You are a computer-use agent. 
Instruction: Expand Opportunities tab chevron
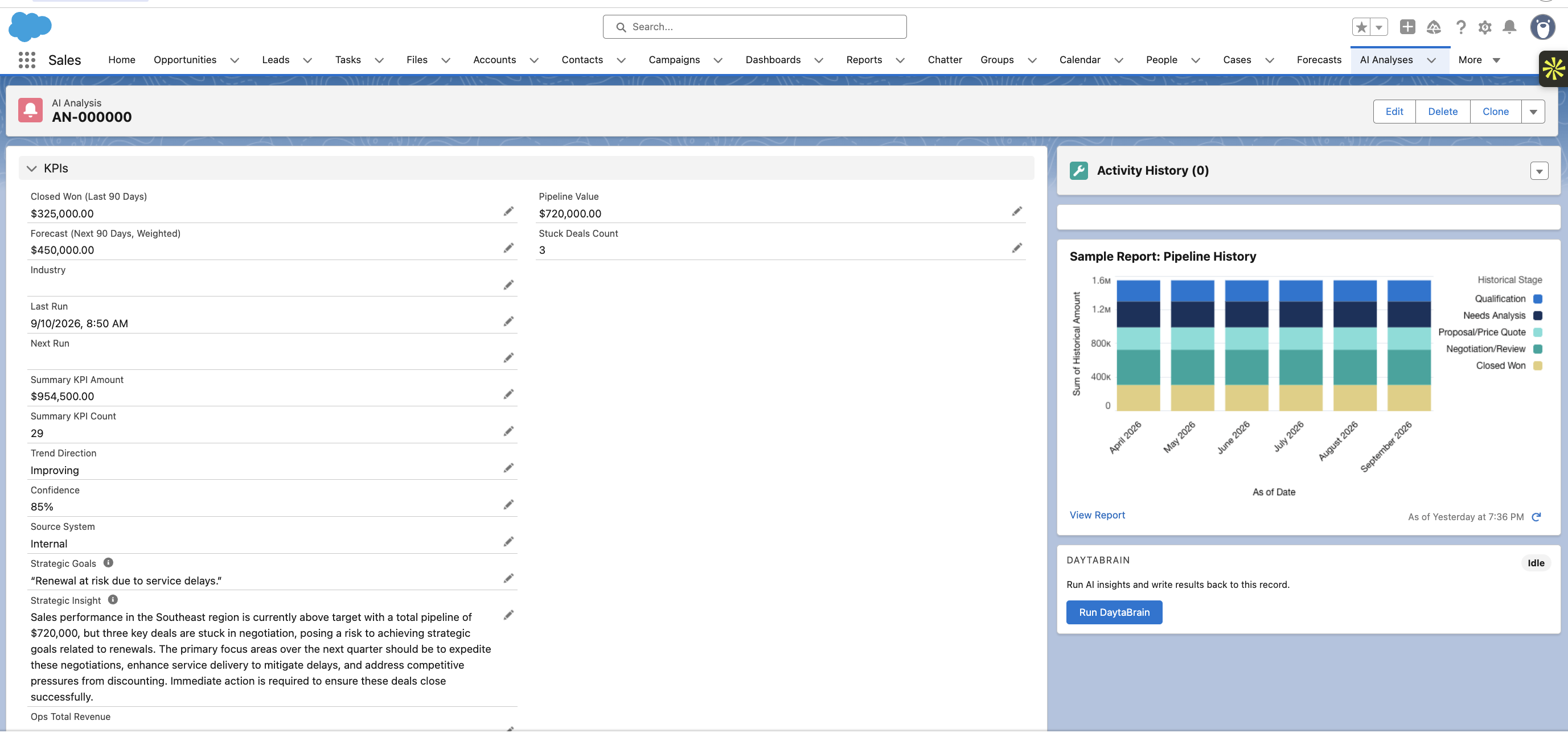tap(235, 60)
